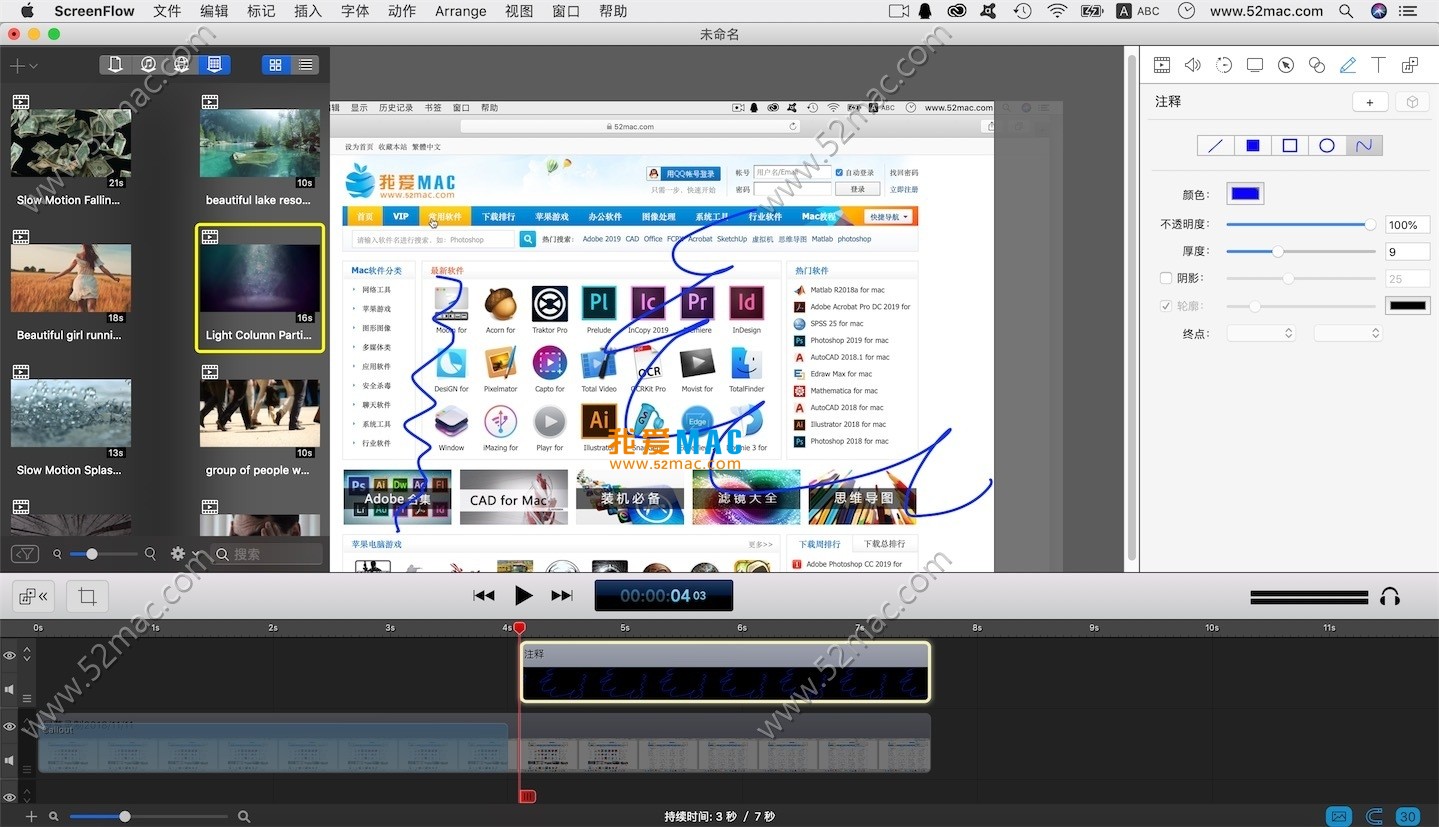This screenshot has height=827, width=1439.
Task: Open the second 终点 endpoint dropdown
Action: [1348, 333]
